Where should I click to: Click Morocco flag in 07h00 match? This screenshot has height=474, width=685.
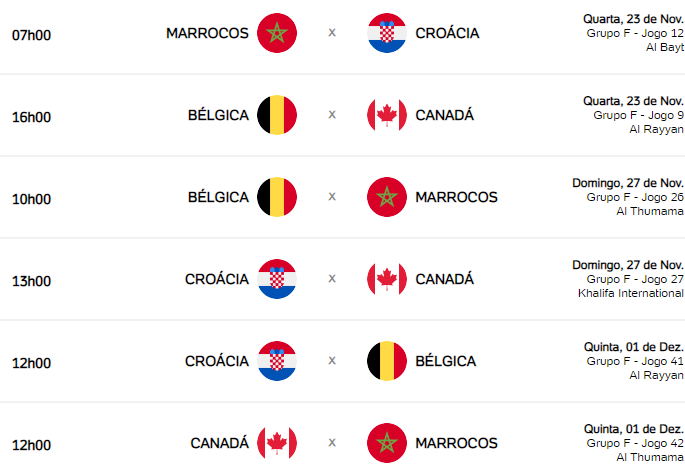coord(277,33)
